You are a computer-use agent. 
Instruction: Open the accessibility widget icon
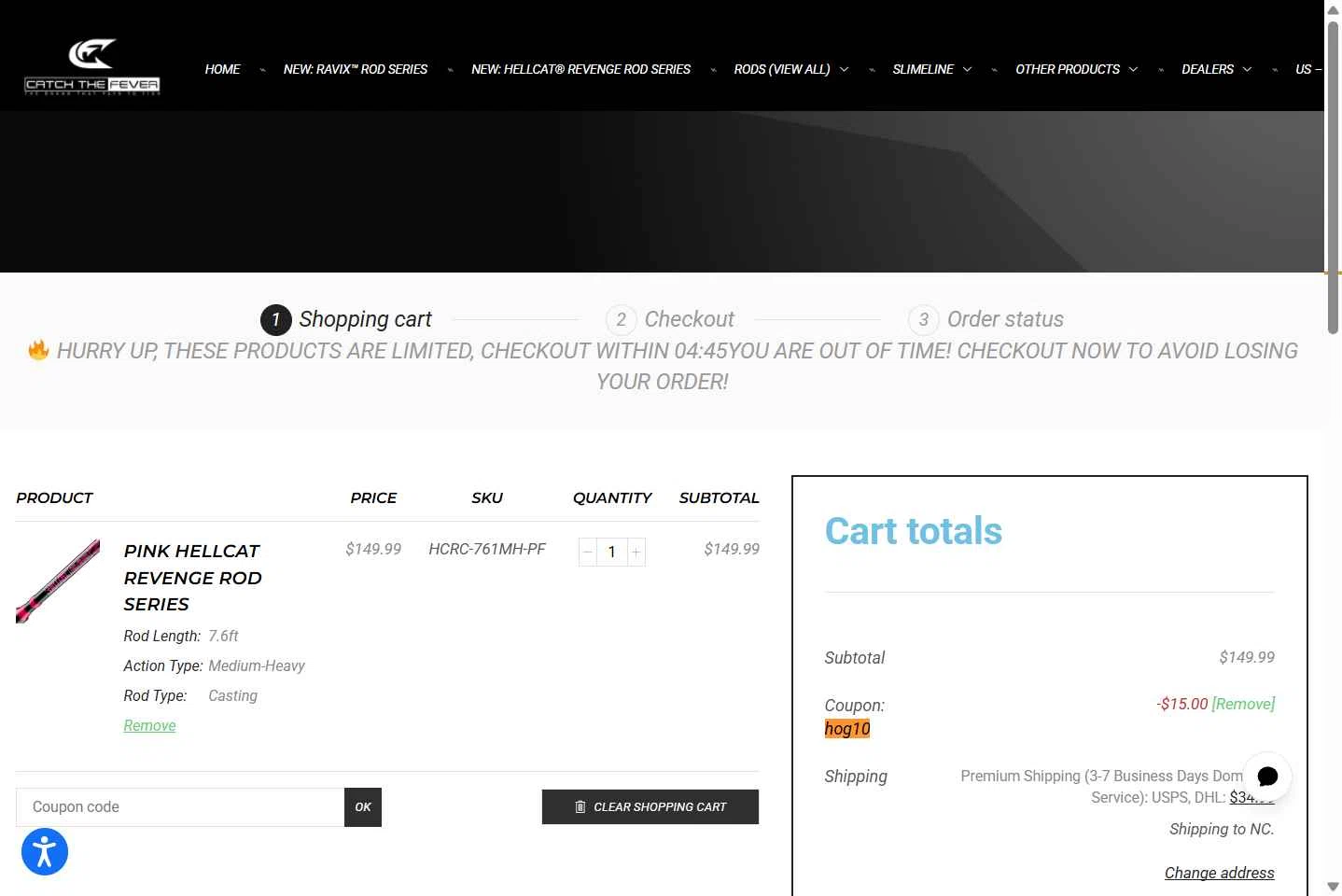pyautogui.click(x=45, y=852)
